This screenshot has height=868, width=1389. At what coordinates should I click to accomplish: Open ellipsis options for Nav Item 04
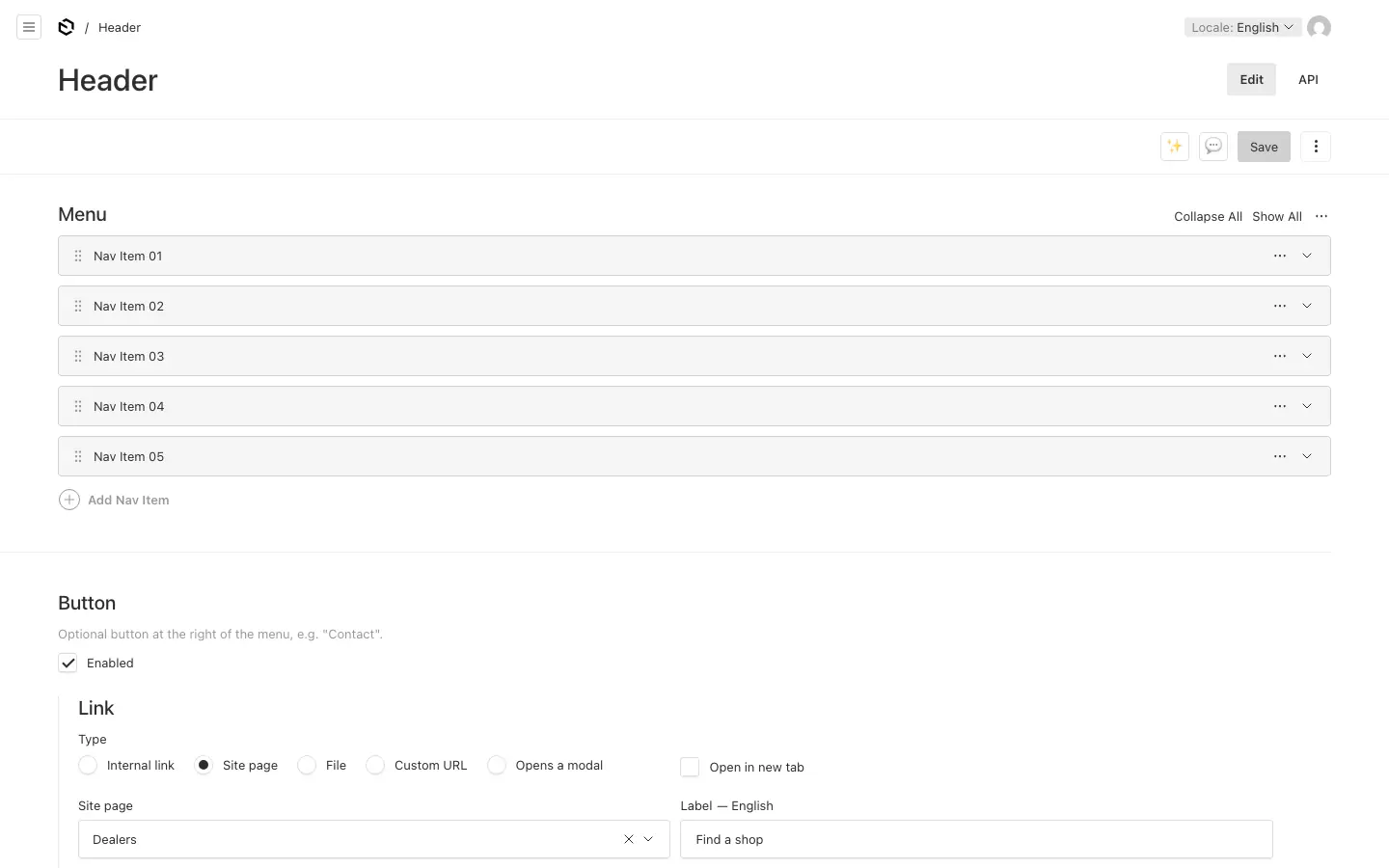(1280, 406)
